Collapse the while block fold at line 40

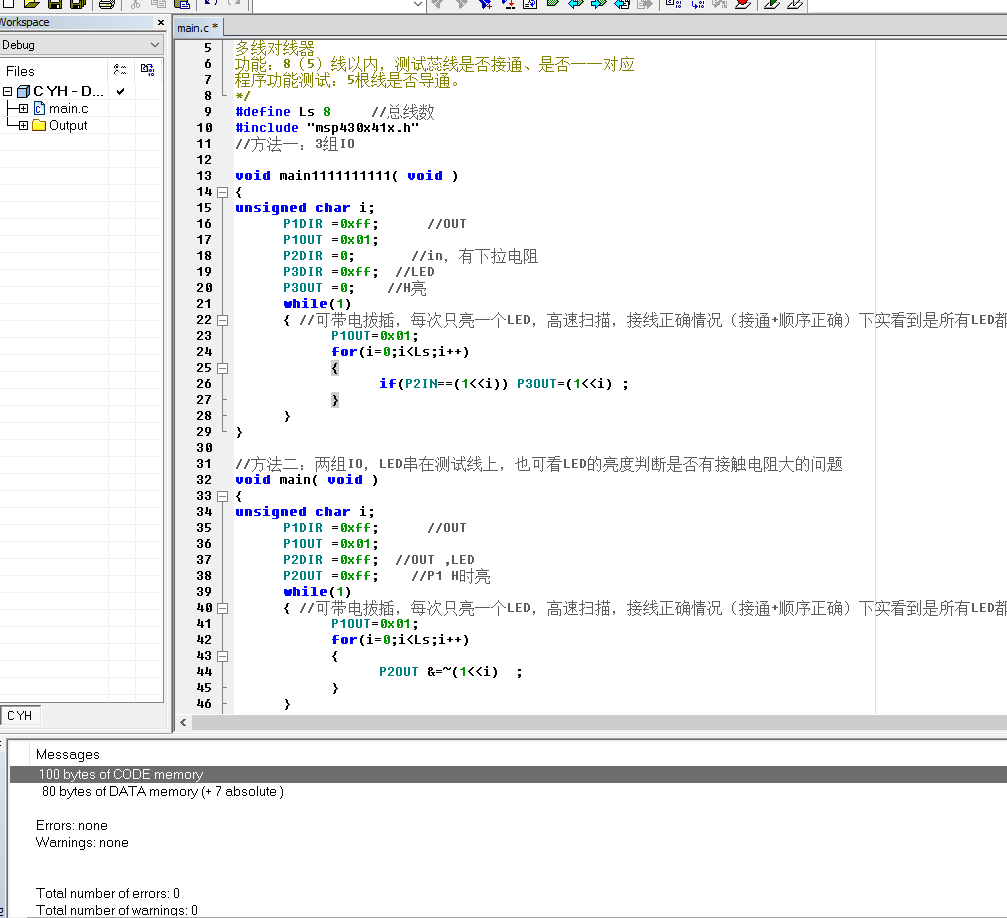coord(223,608)
